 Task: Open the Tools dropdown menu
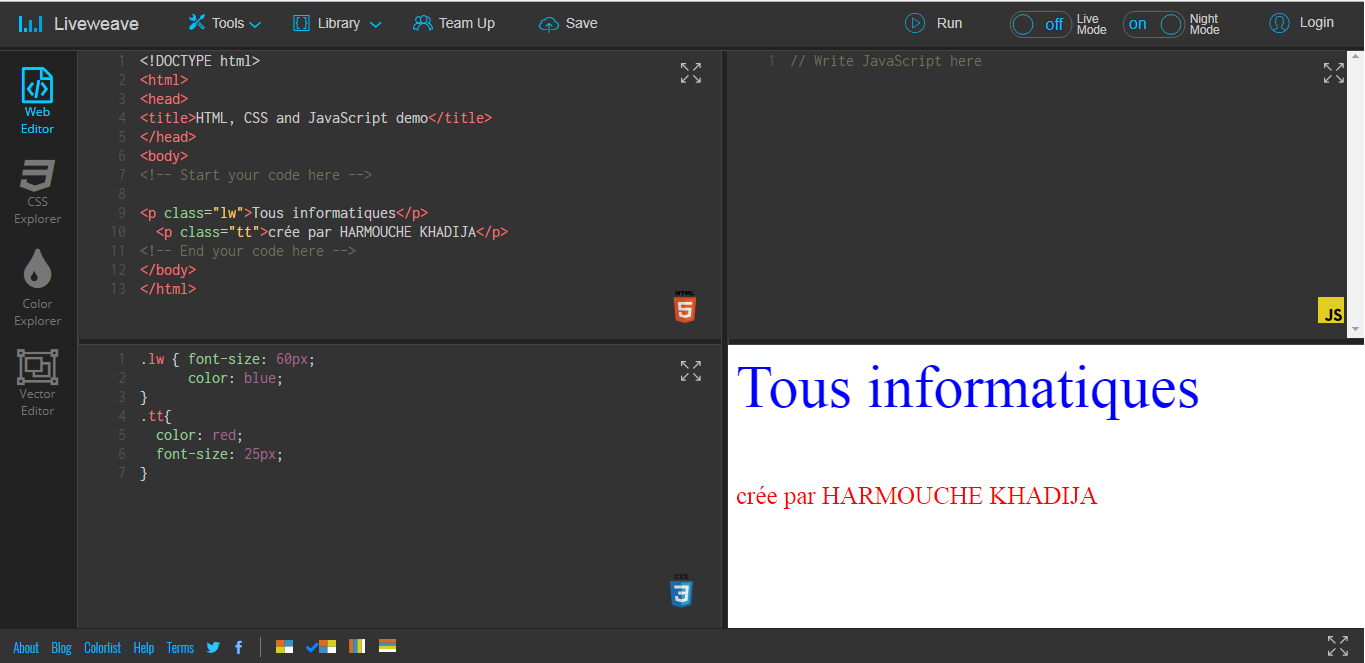click(x=223, y=23)
